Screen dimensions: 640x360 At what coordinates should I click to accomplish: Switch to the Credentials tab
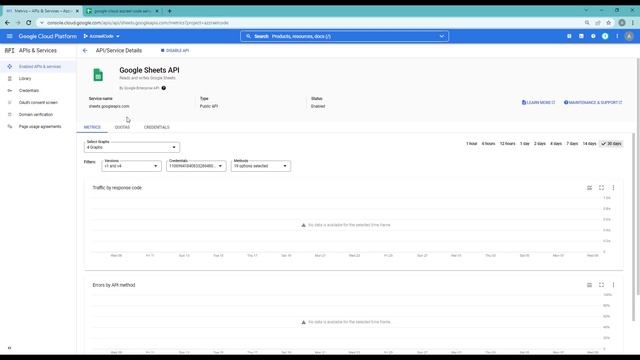(157, 127)
